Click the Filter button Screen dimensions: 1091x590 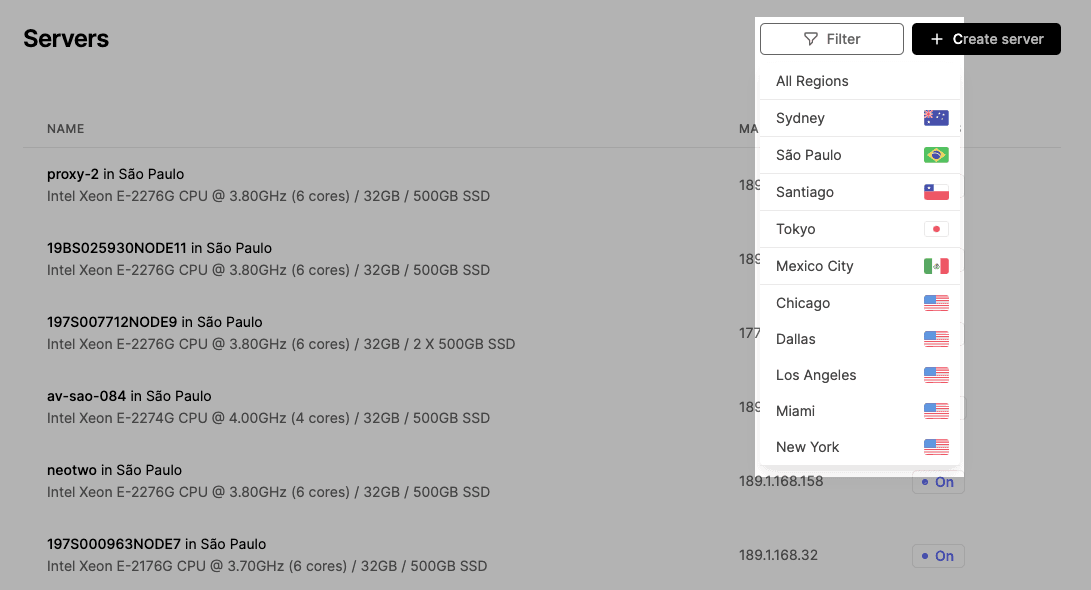click(x=831, y=38)
